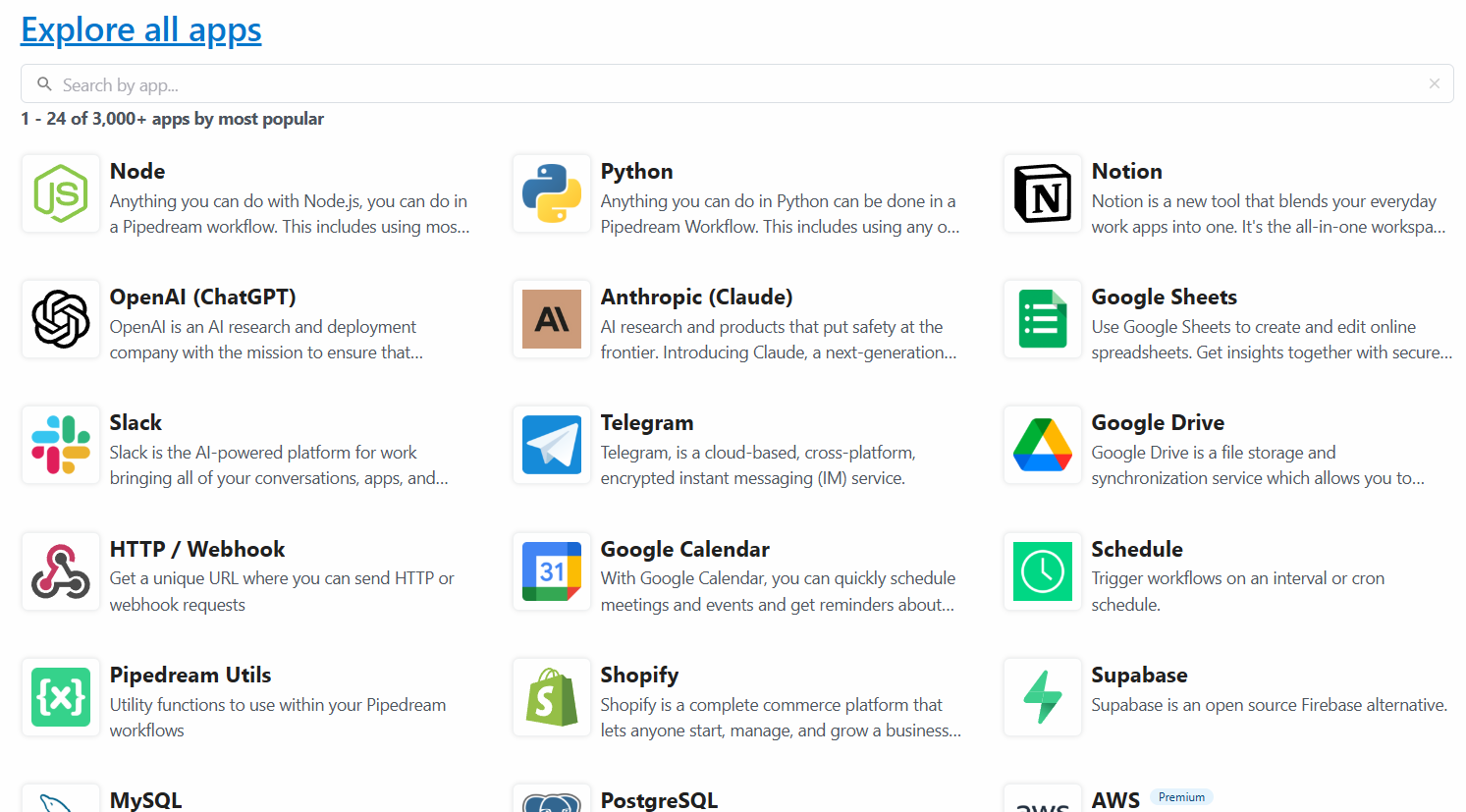The height and width of the screenshot is (812, 1466).
Task: Click the search magnifier icon
Action: tap(44, 84)
